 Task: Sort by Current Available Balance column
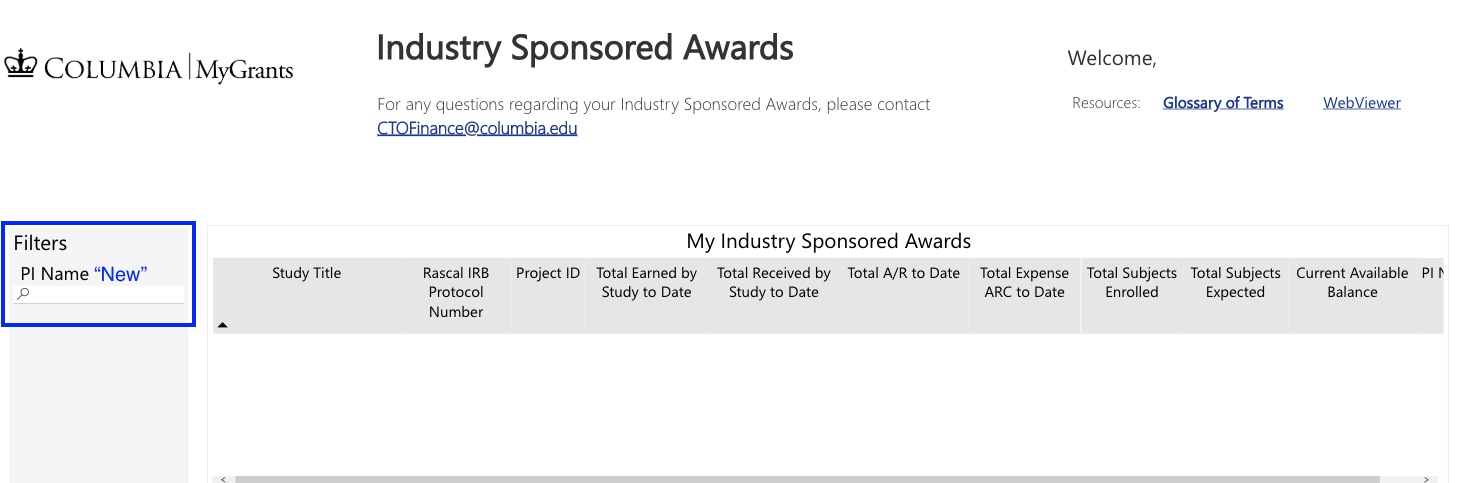[1352, 282]
